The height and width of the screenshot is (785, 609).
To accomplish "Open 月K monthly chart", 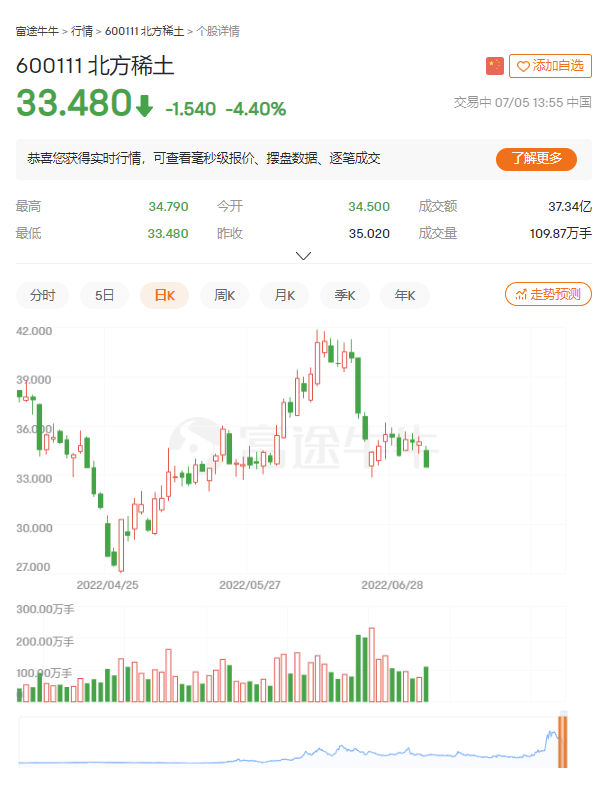I will [x=284, y=295].
